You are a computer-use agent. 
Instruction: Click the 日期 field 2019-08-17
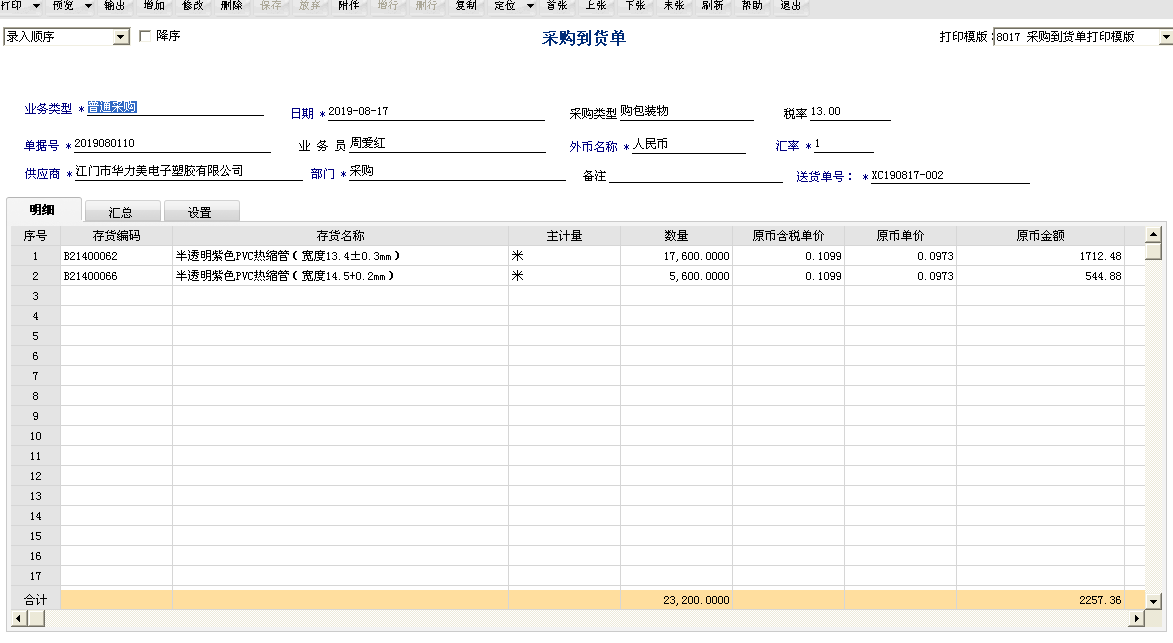pos(435,111)
